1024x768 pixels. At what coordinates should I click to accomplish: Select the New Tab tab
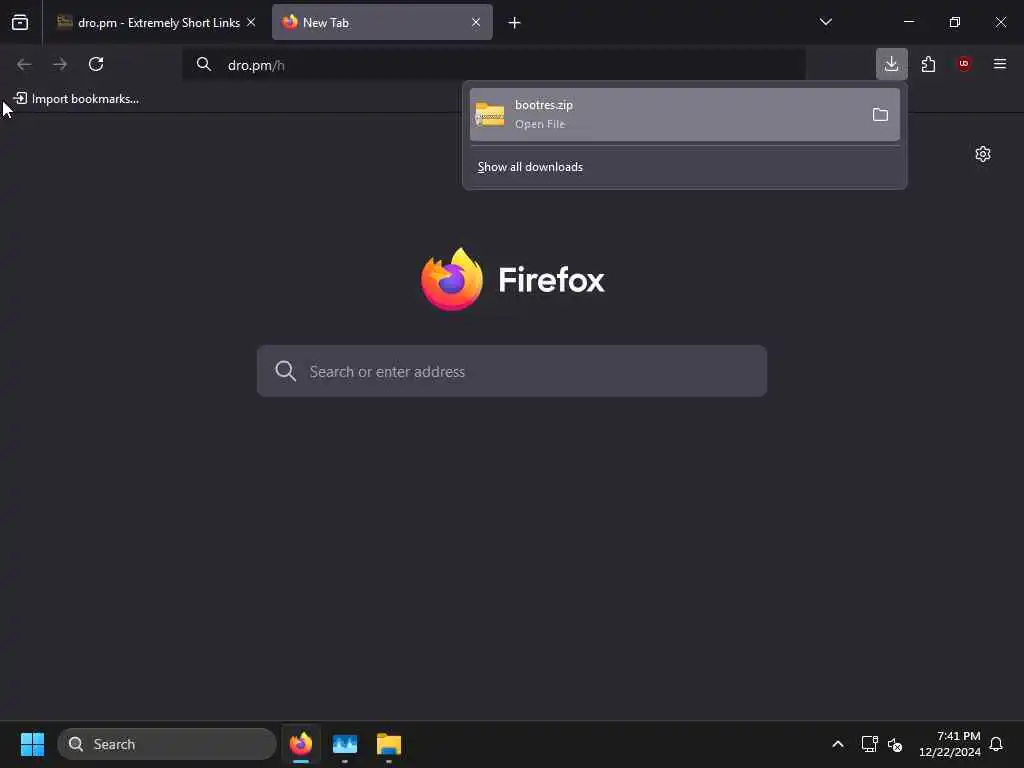click(x=382, y=22)
